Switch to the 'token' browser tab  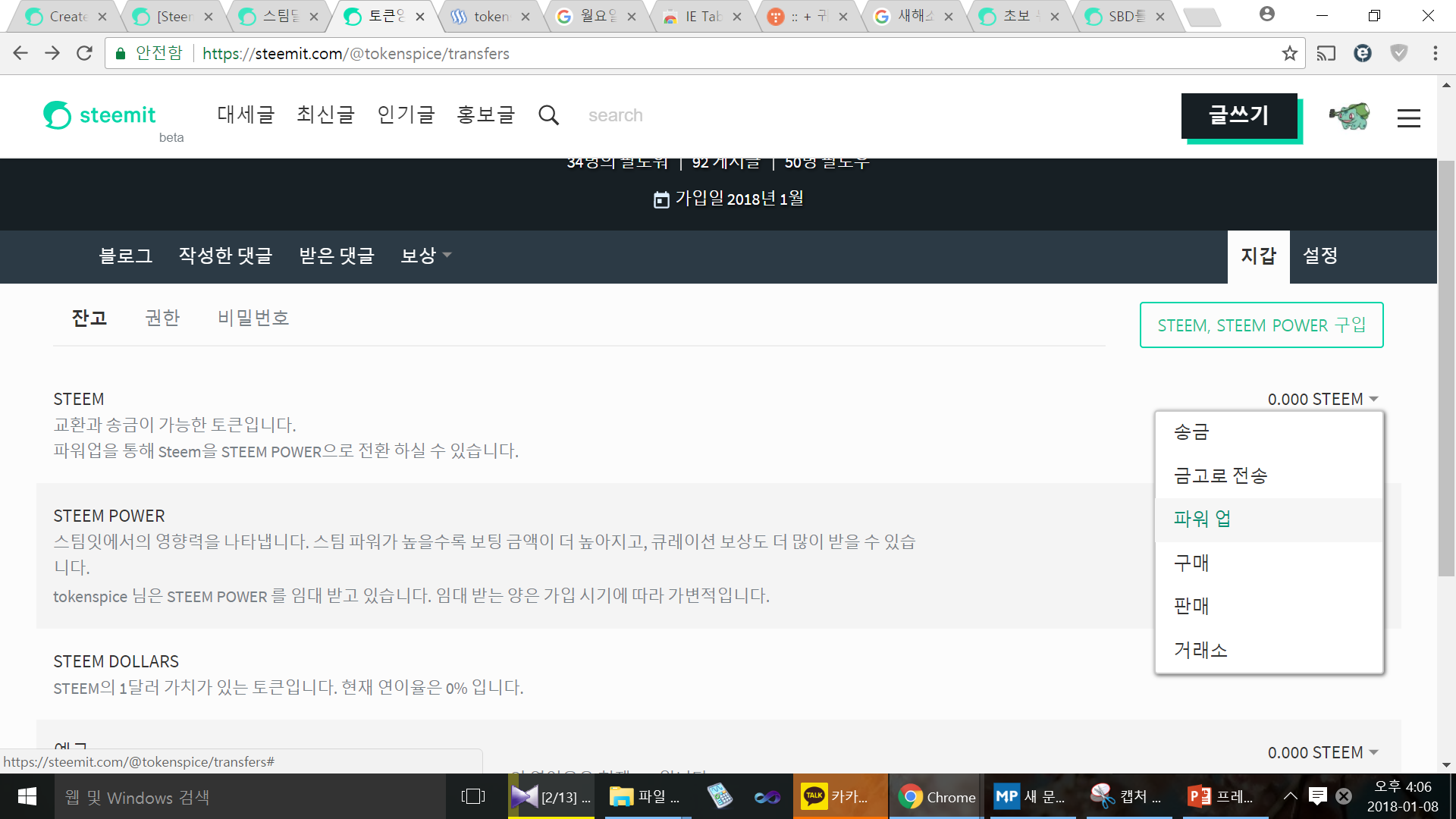(491, 16)
